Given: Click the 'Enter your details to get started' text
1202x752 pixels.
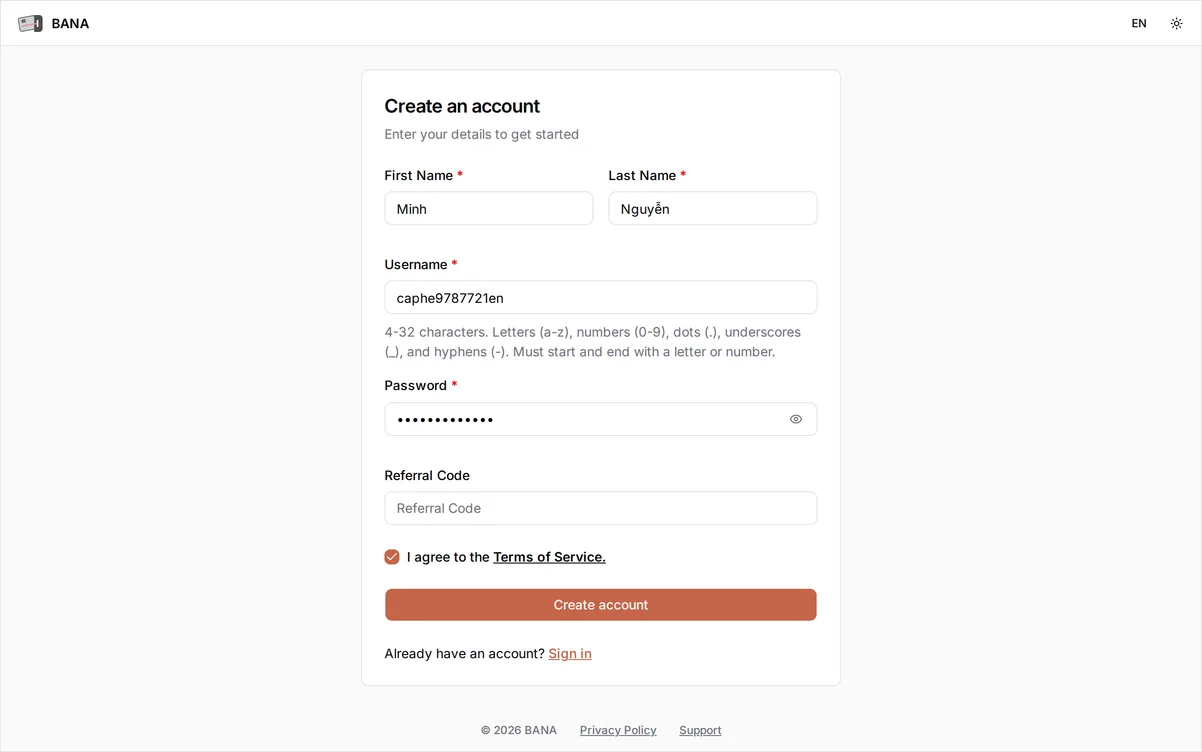Looking at the screenshot, I should [482, 134].
